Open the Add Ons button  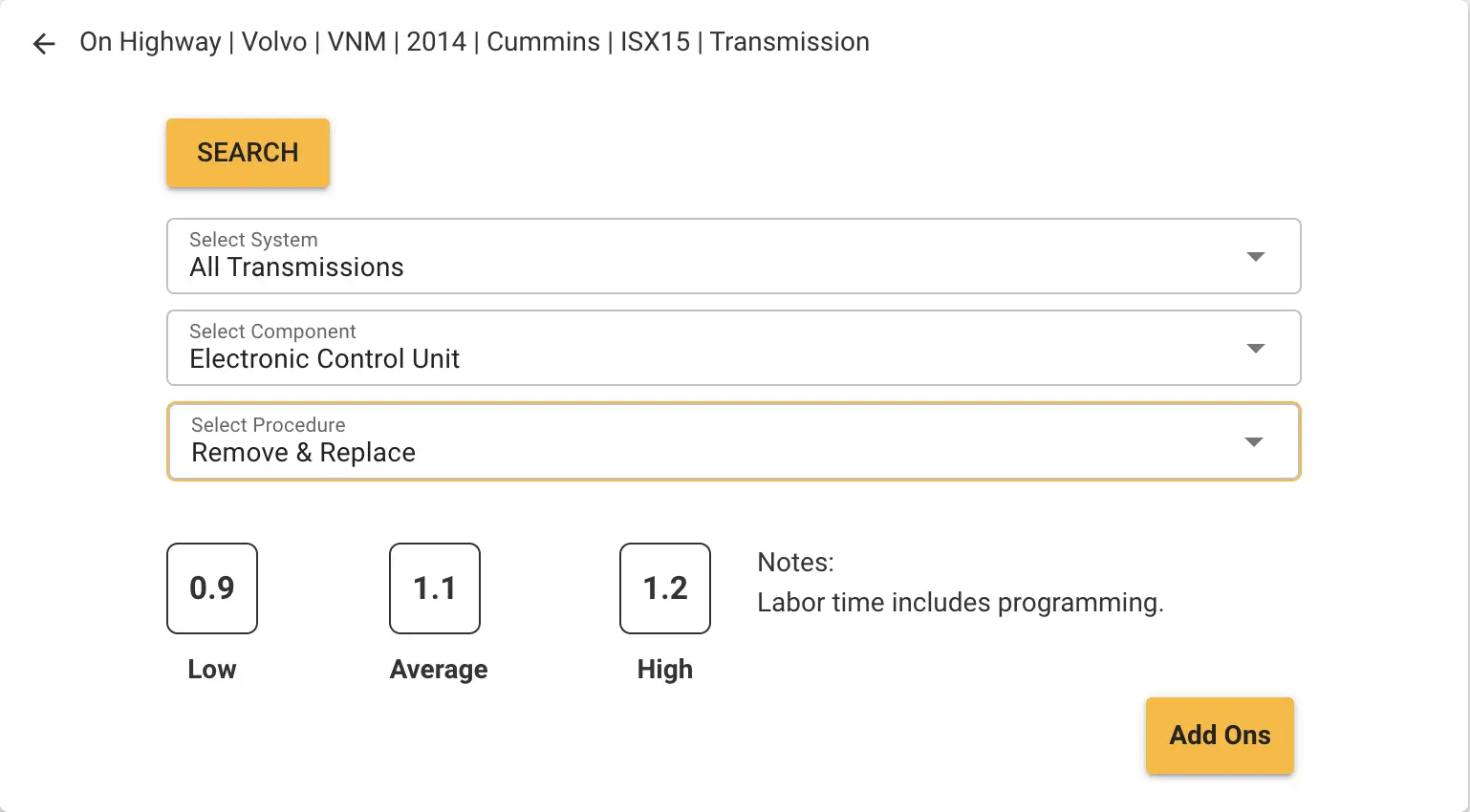[x=1220, y=736]
